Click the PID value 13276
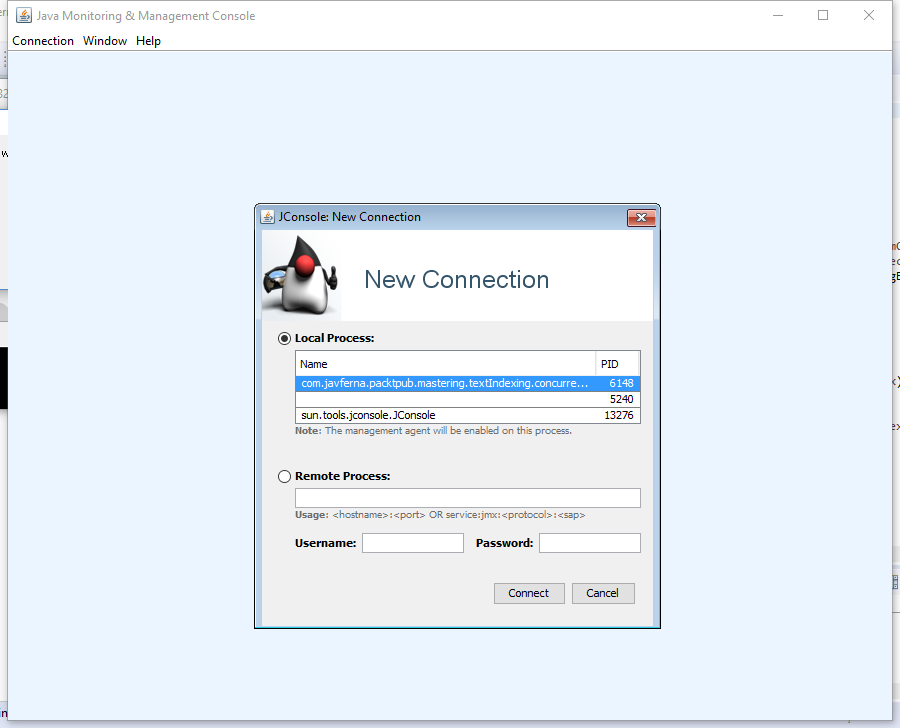 pos(619,415)
